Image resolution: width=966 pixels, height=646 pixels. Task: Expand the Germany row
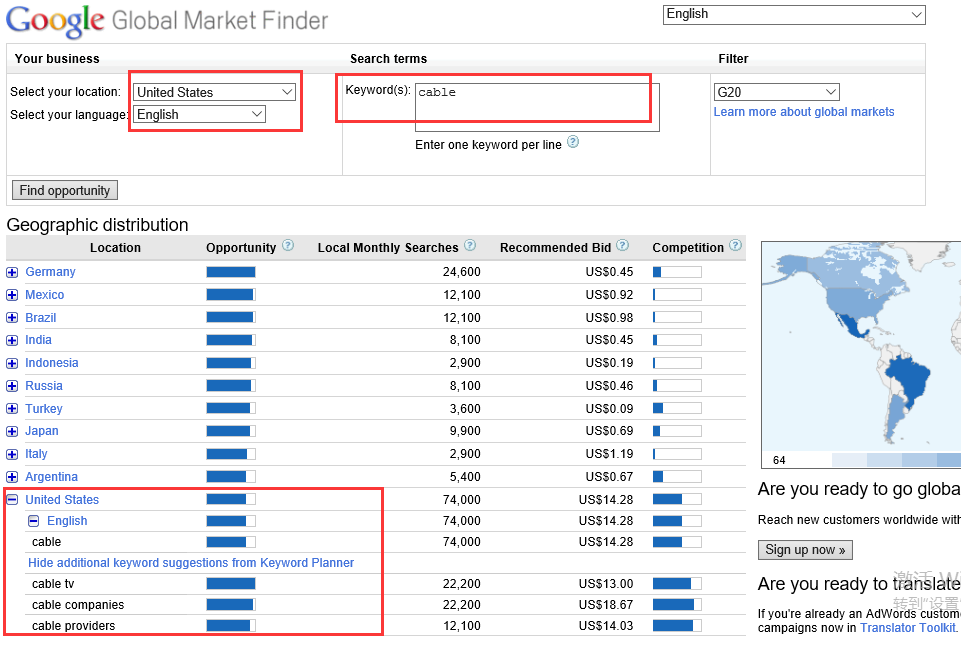point(12,272)
